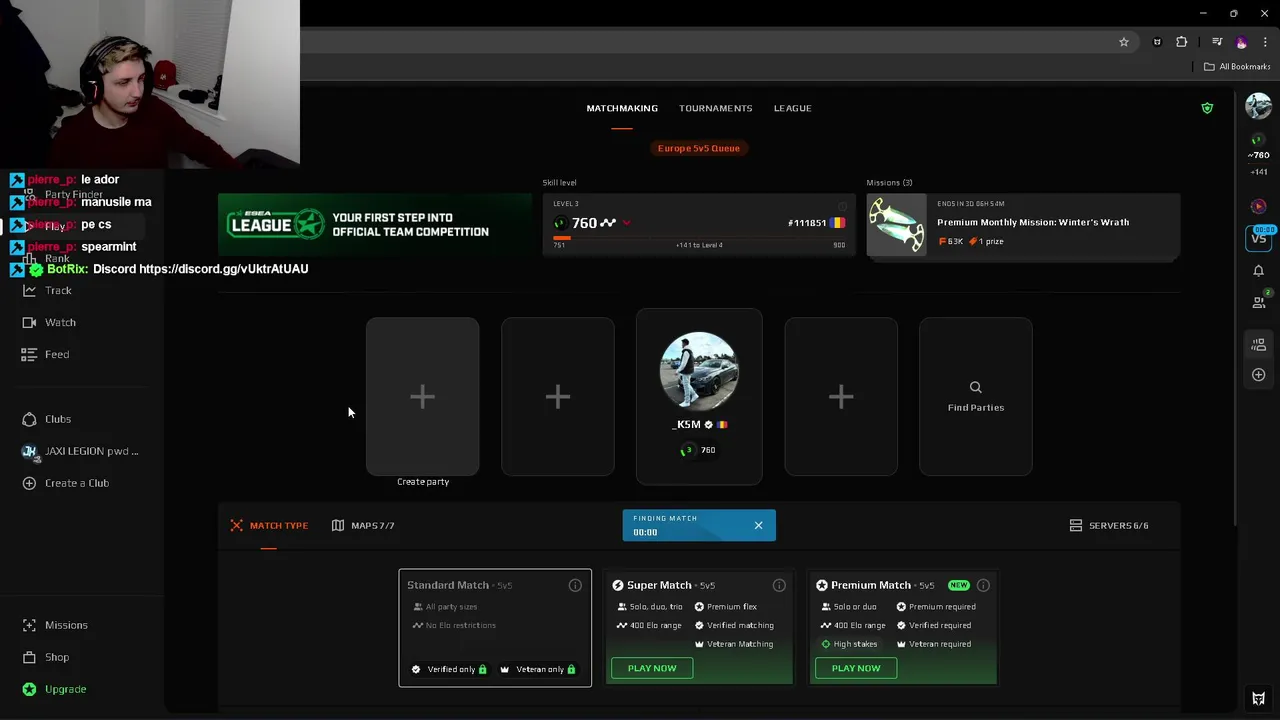The width and height of the screenshot is (1280, 720).
Task: Click the Elo progress bar
Action: 699,238
